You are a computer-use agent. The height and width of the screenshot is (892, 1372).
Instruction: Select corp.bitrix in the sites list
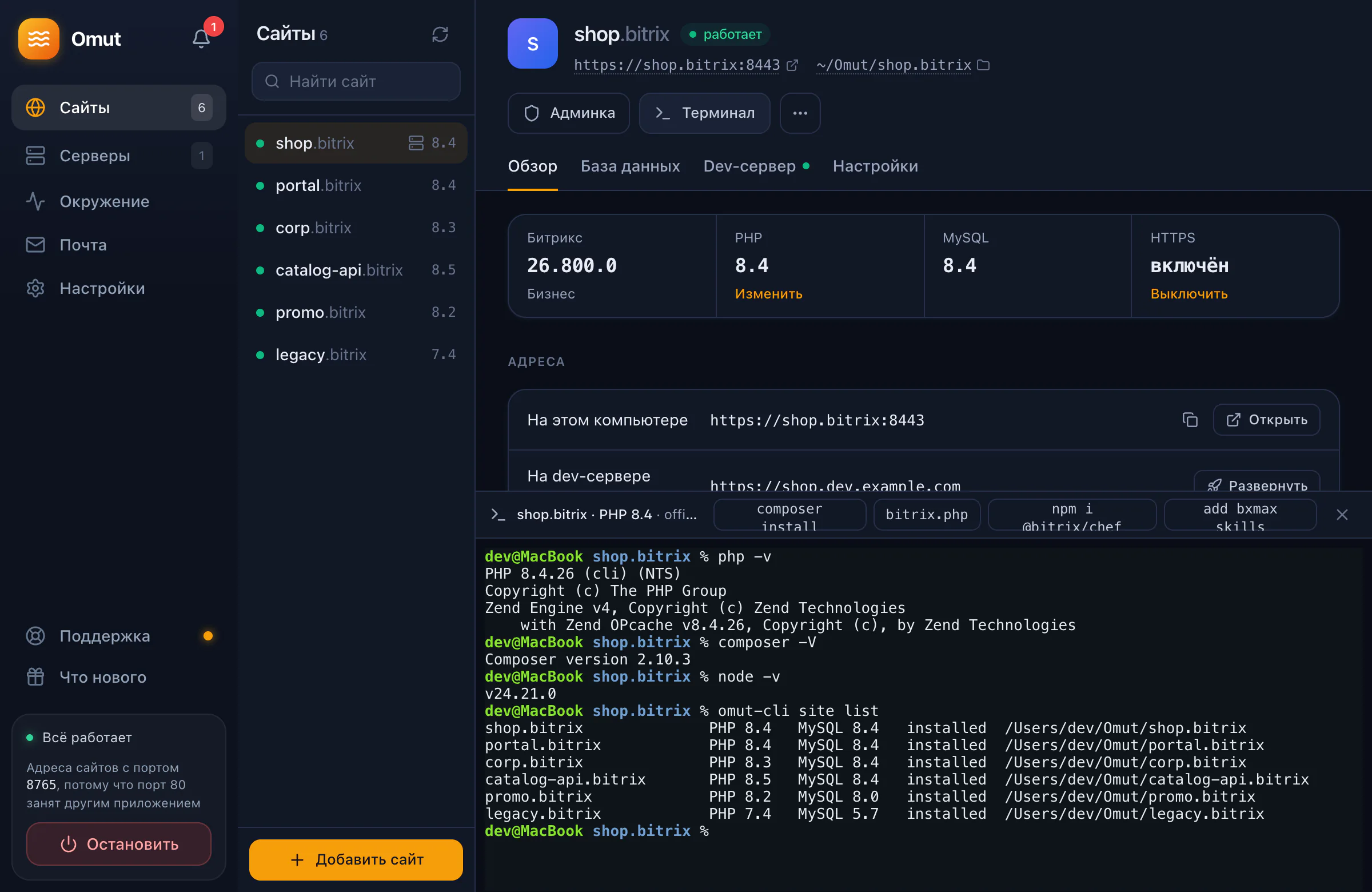pyautogui.click(x=356, y=227)
